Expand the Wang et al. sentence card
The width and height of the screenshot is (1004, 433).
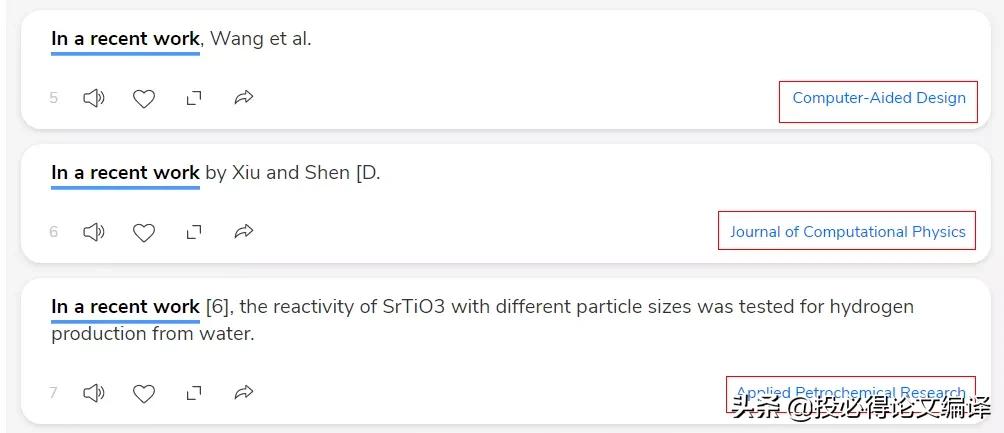point(194,98)
